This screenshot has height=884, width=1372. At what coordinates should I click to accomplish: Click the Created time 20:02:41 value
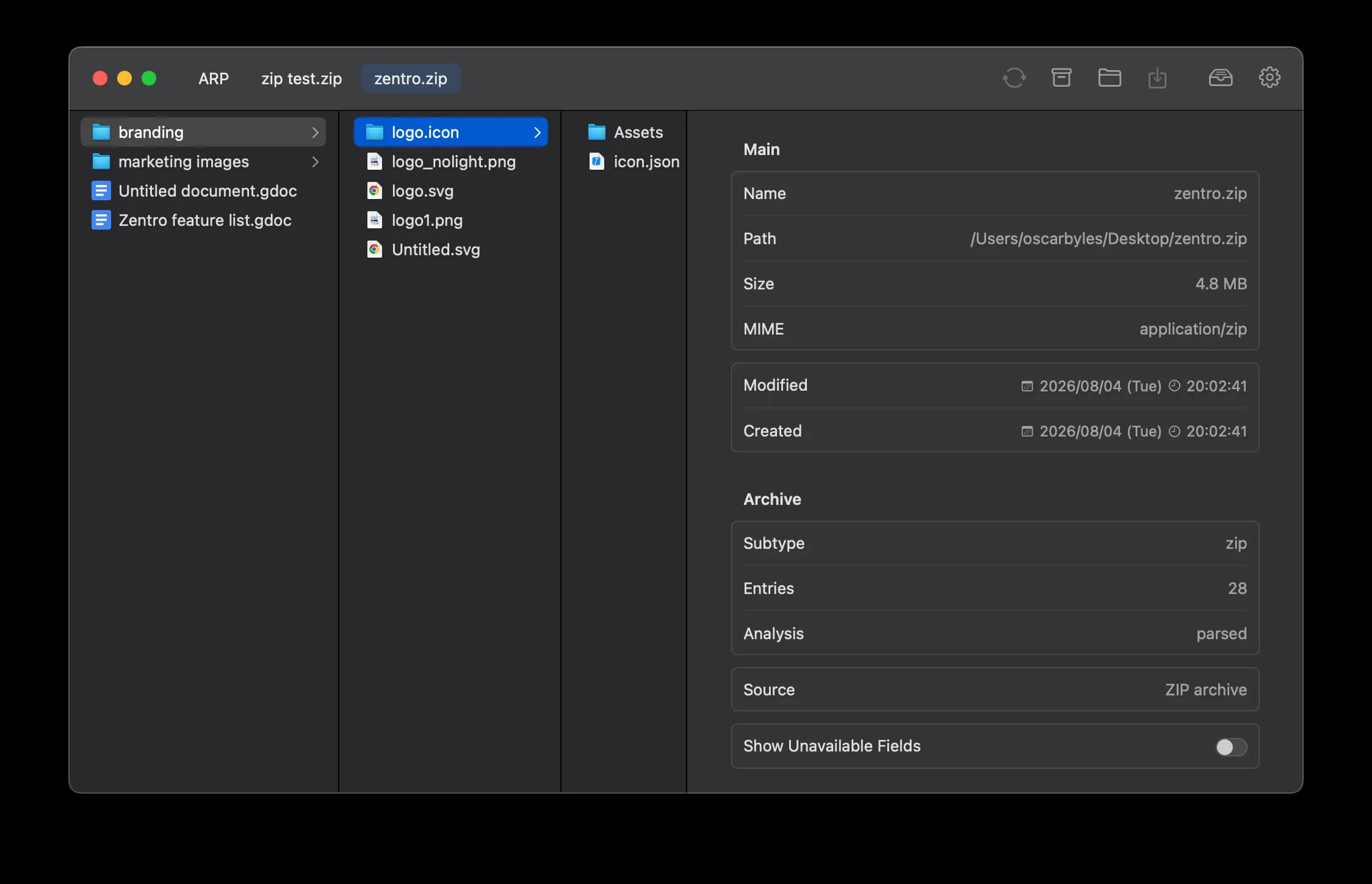(1216, 431)
